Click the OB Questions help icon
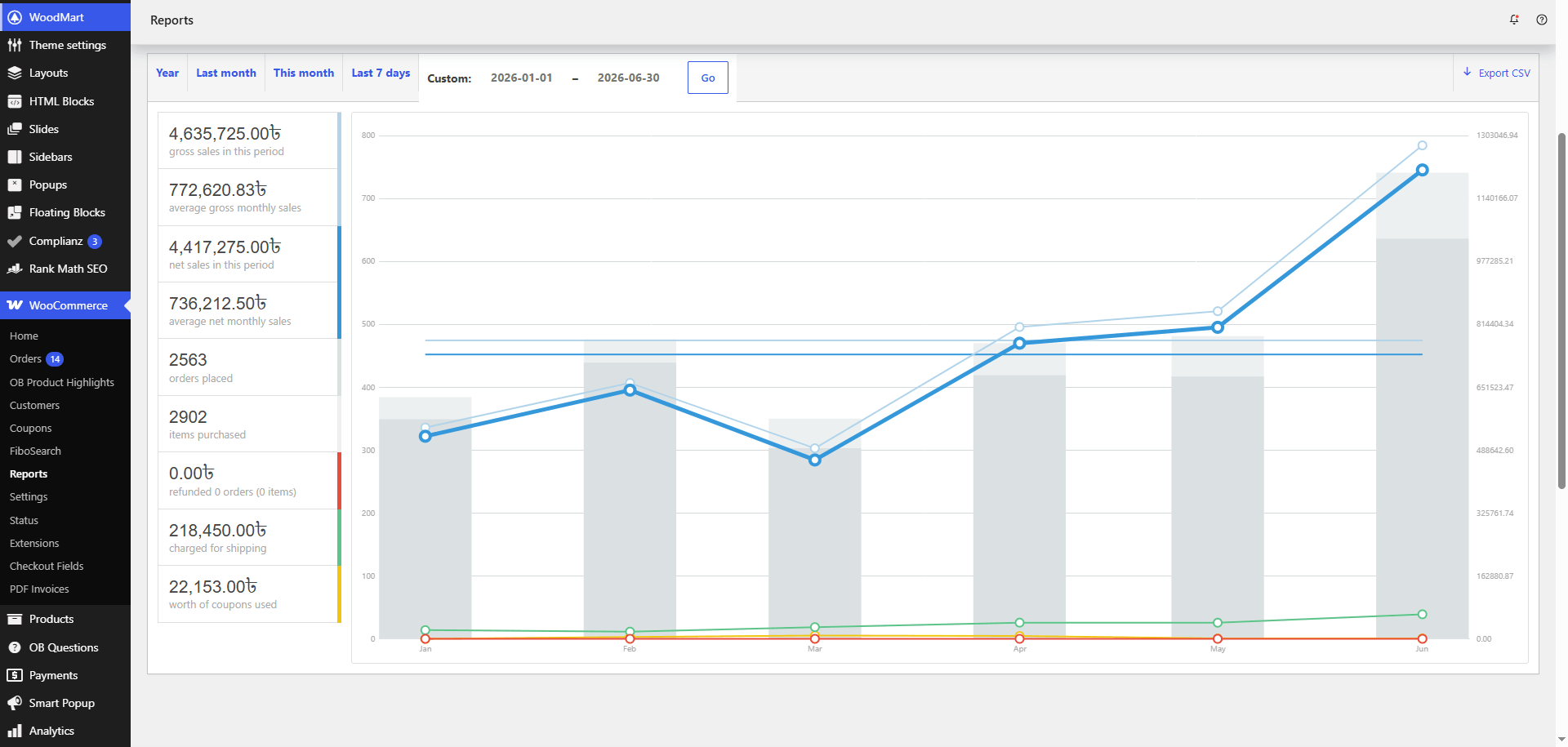Image resolution: width=1568 pixels, height=747 pixels. point(15,647)
